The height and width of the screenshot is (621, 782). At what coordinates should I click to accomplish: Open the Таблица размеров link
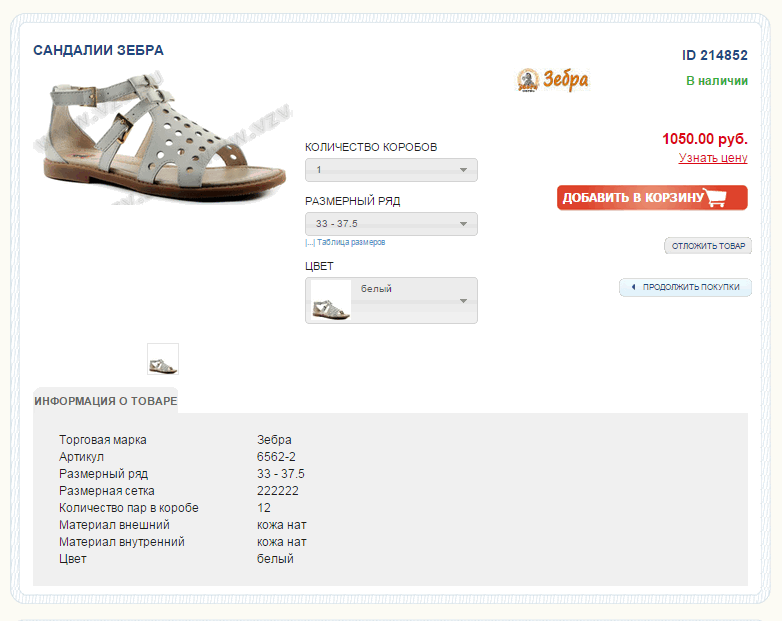tap(348, 242)
